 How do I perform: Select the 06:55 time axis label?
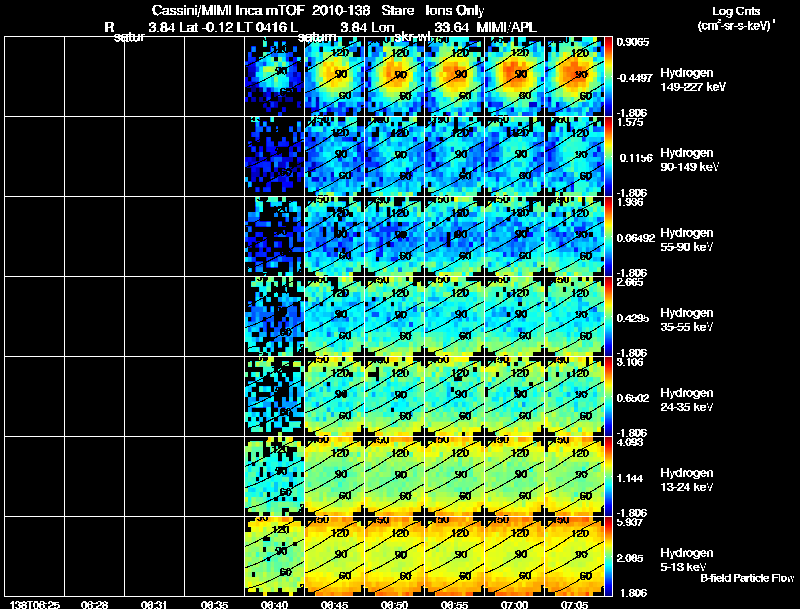[454, 605]
